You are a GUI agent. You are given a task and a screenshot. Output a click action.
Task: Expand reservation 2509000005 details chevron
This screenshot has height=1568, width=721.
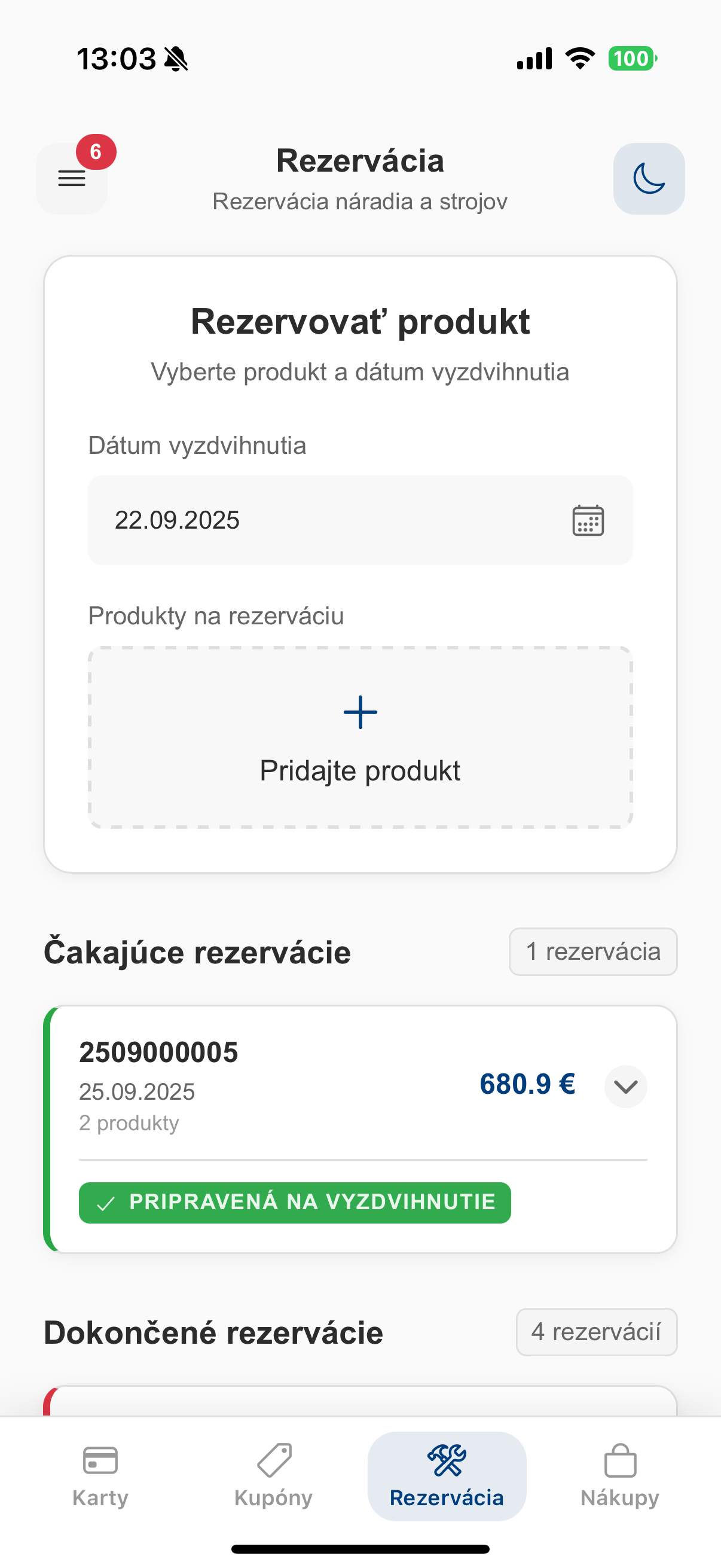pos(625,1086)
